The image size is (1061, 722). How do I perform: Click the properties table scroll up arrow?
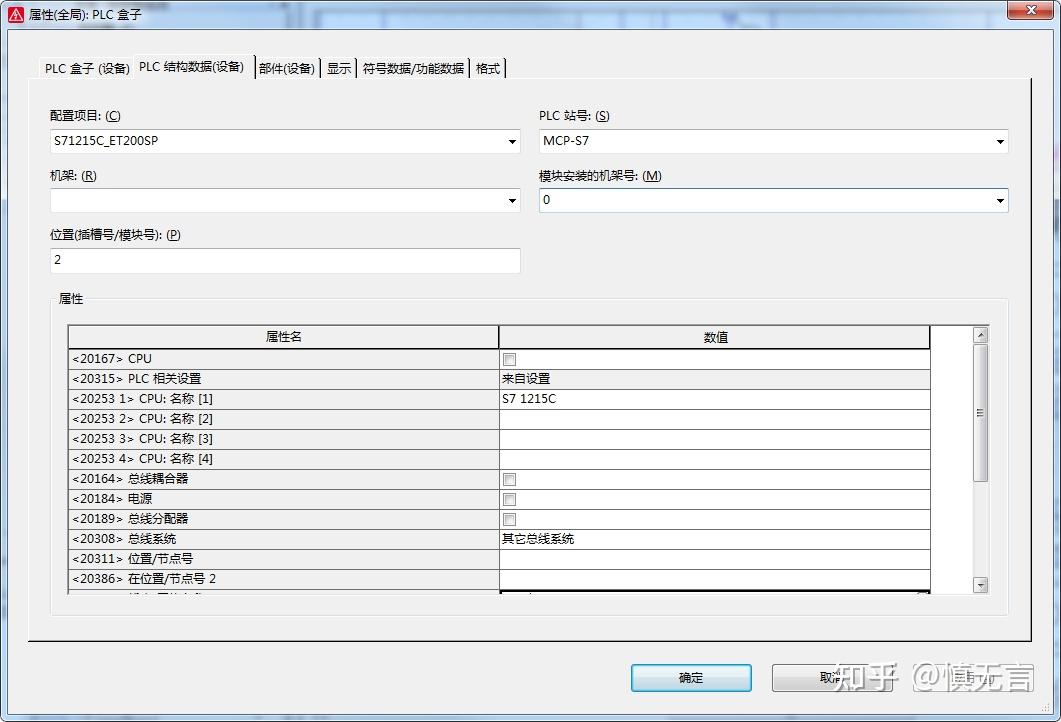click(980, 335)
